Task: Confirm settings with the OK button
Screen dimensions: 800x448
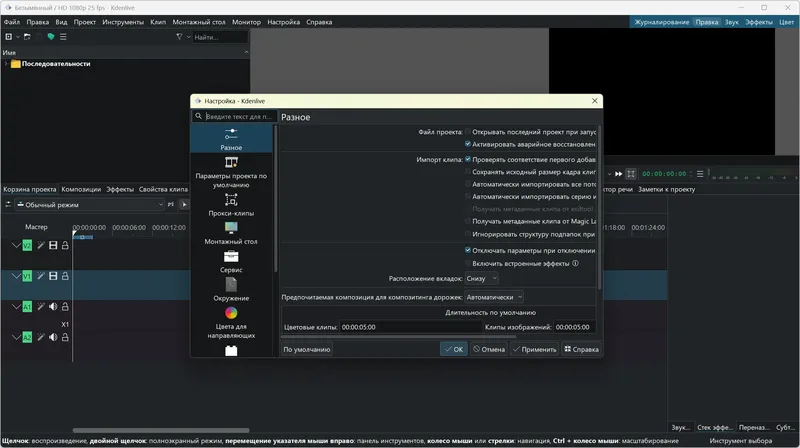Action: [x=454, y=349]
